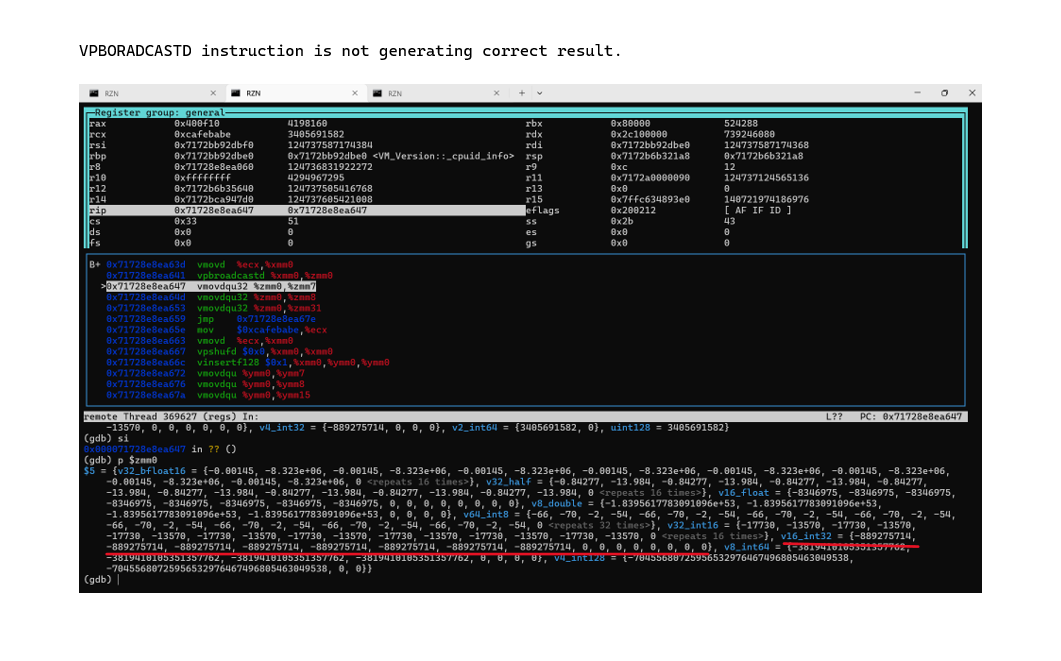Click the eflags register entry

(541, 211)
